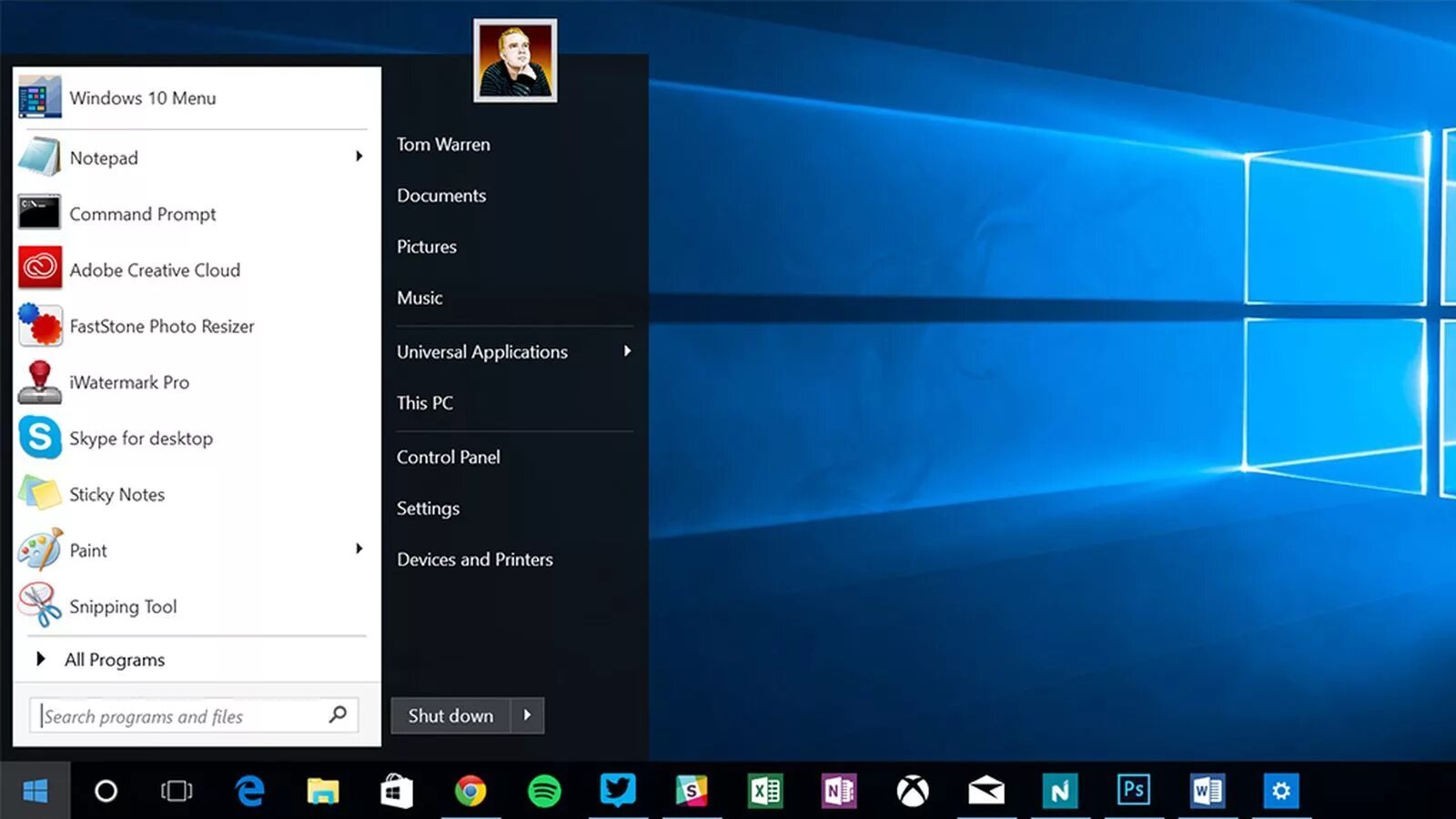Click the Command Prompt label text
The height and width of the screenshot is (819, 1456).
[x=143, y=214]
